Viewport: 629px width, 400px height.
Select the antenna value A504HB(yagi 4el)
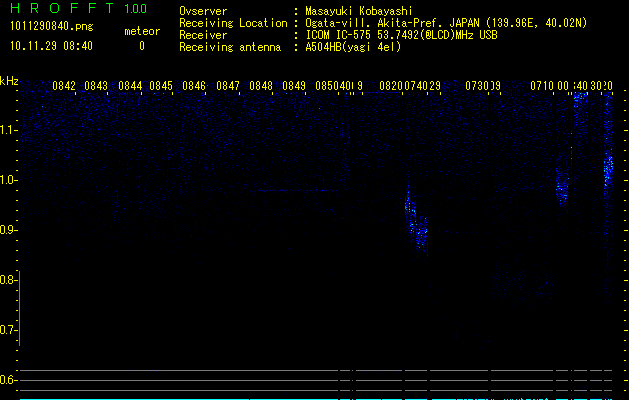(x=353, y=47)
